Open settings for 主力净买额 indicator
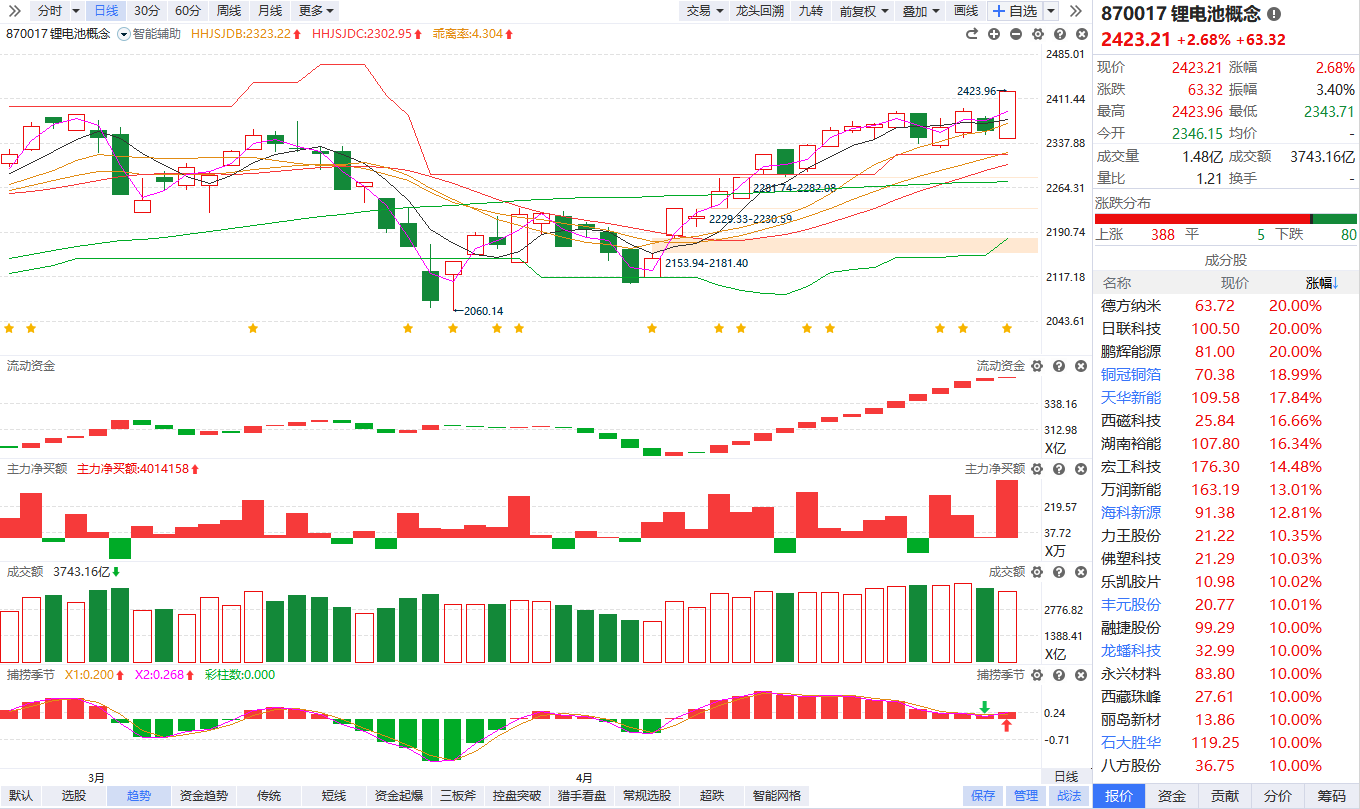This screenshot has width=1360, height=809. (1037, 469)
